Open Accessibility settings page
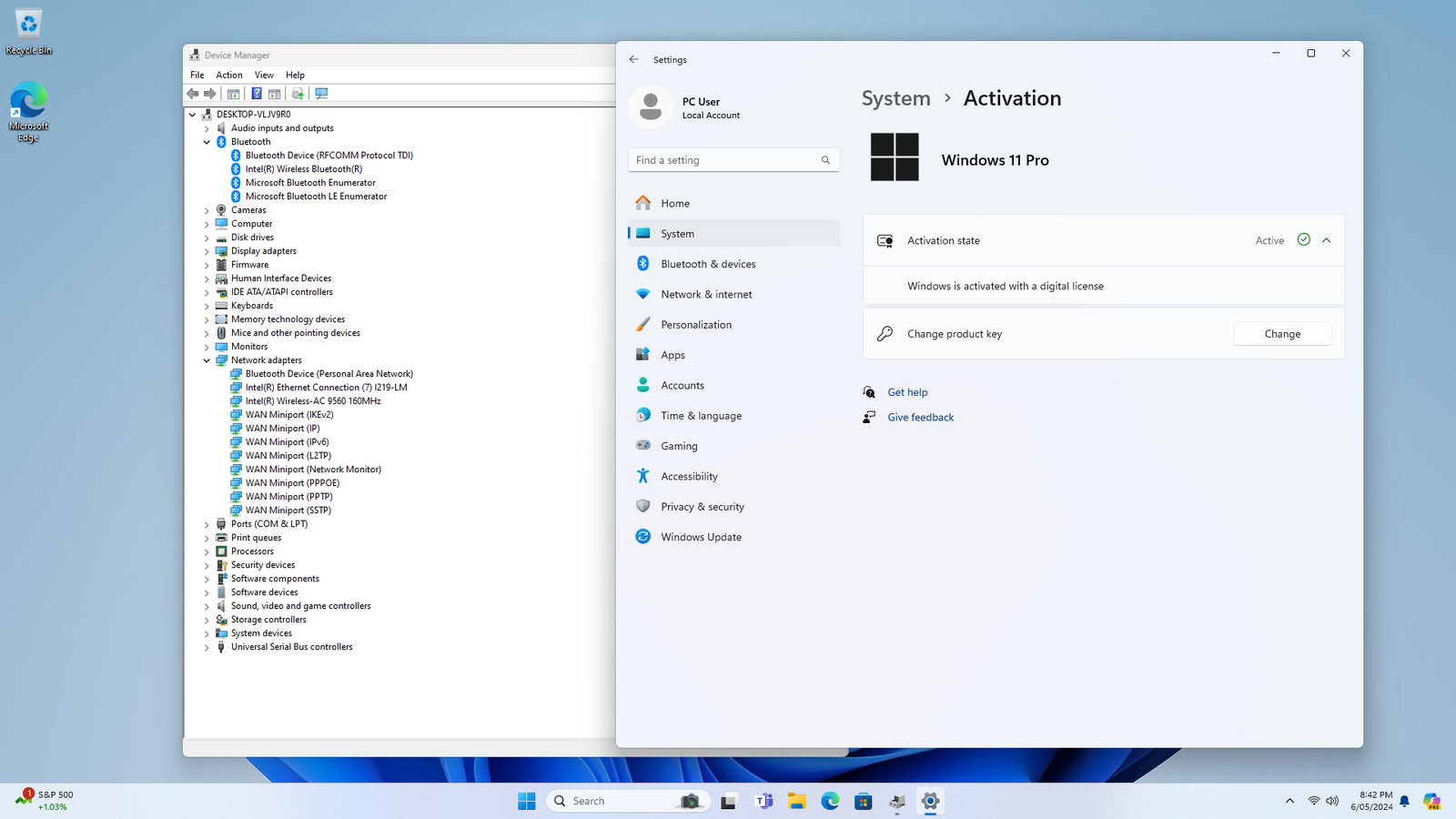Image resolution: width=1456 pixels, height=819 pixels. [x=733, y=476]
